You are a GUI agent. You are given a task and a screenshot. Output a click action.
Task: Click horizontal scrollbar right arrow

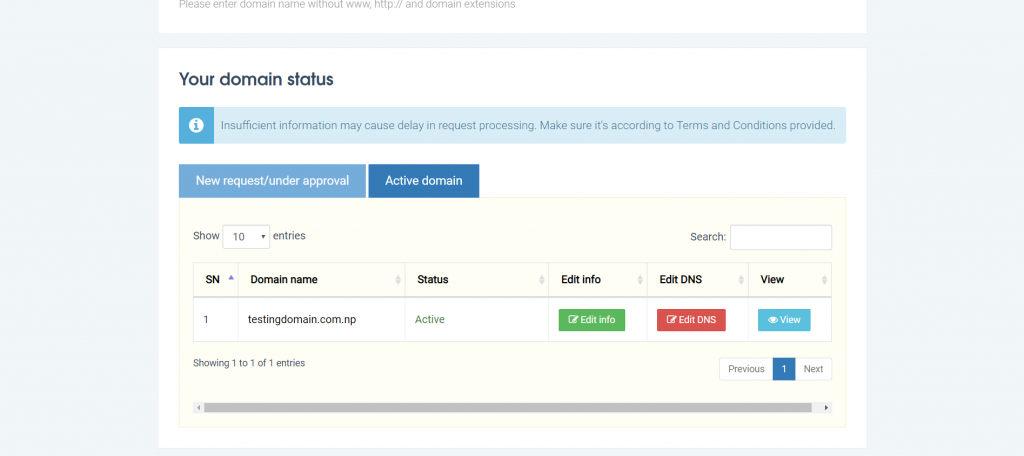(826, 408)
